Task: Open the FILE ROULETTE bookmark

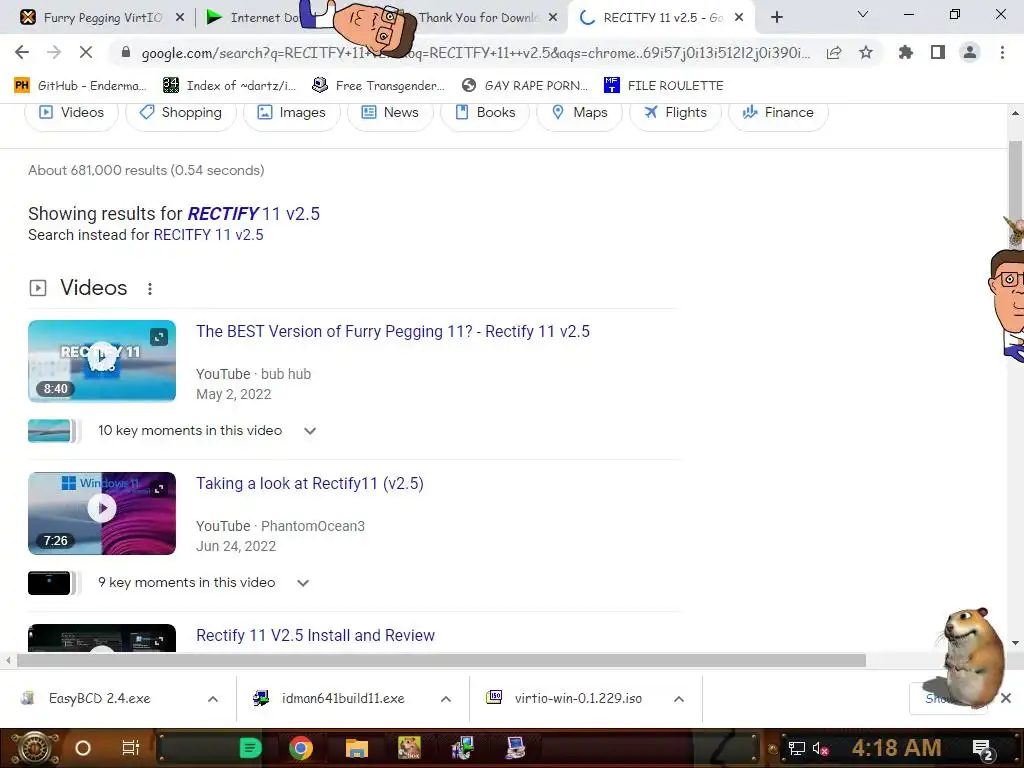Action: point(664,86)
